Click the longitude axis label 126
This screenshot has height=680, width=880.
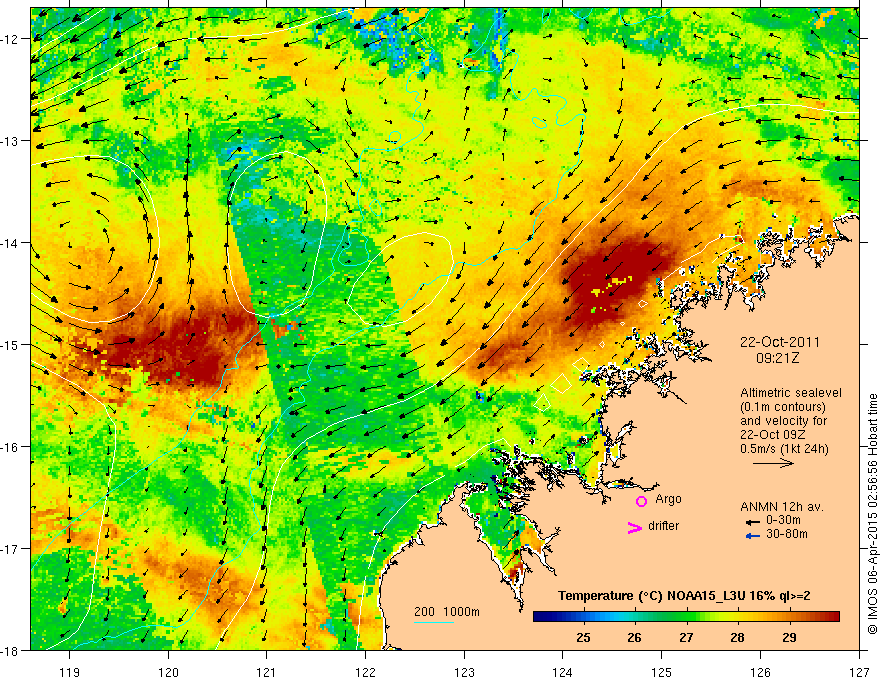pos(760,672)
